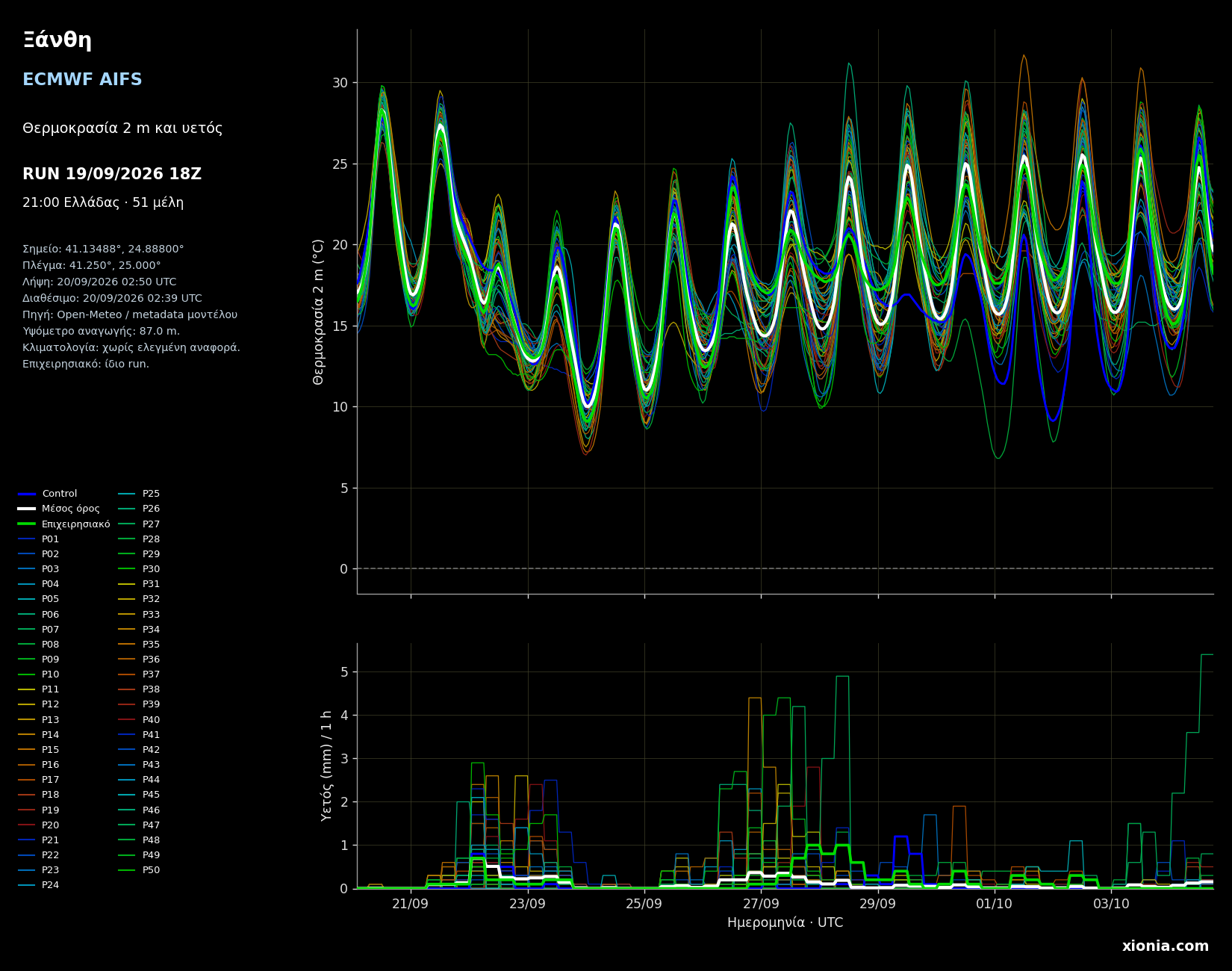This screenshot has height=971, width=1232.
Task: Select legend entry P50
Action: click(140, 870)
